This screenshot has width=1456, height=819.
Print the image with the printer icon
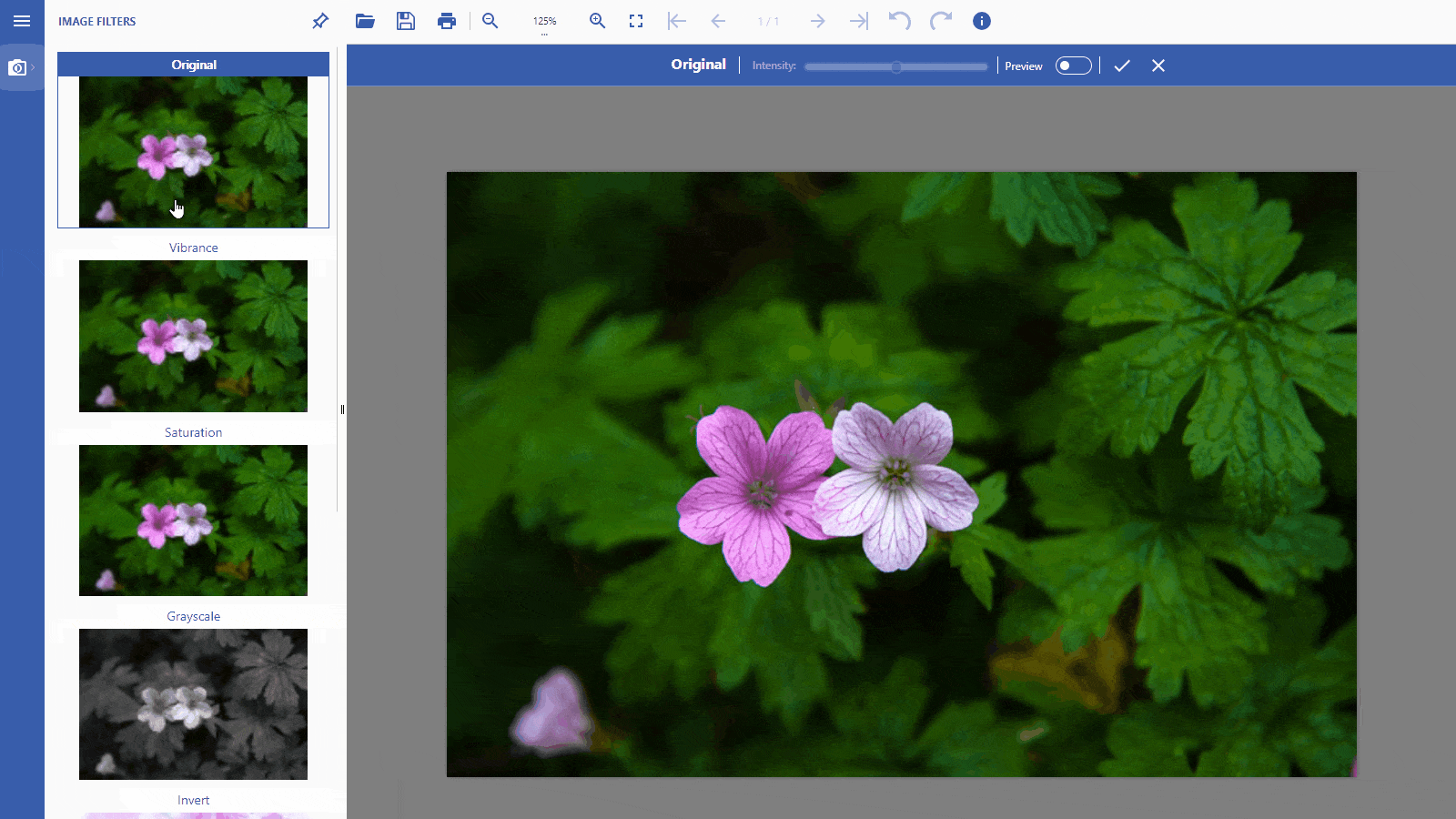[x=447, y=21]
